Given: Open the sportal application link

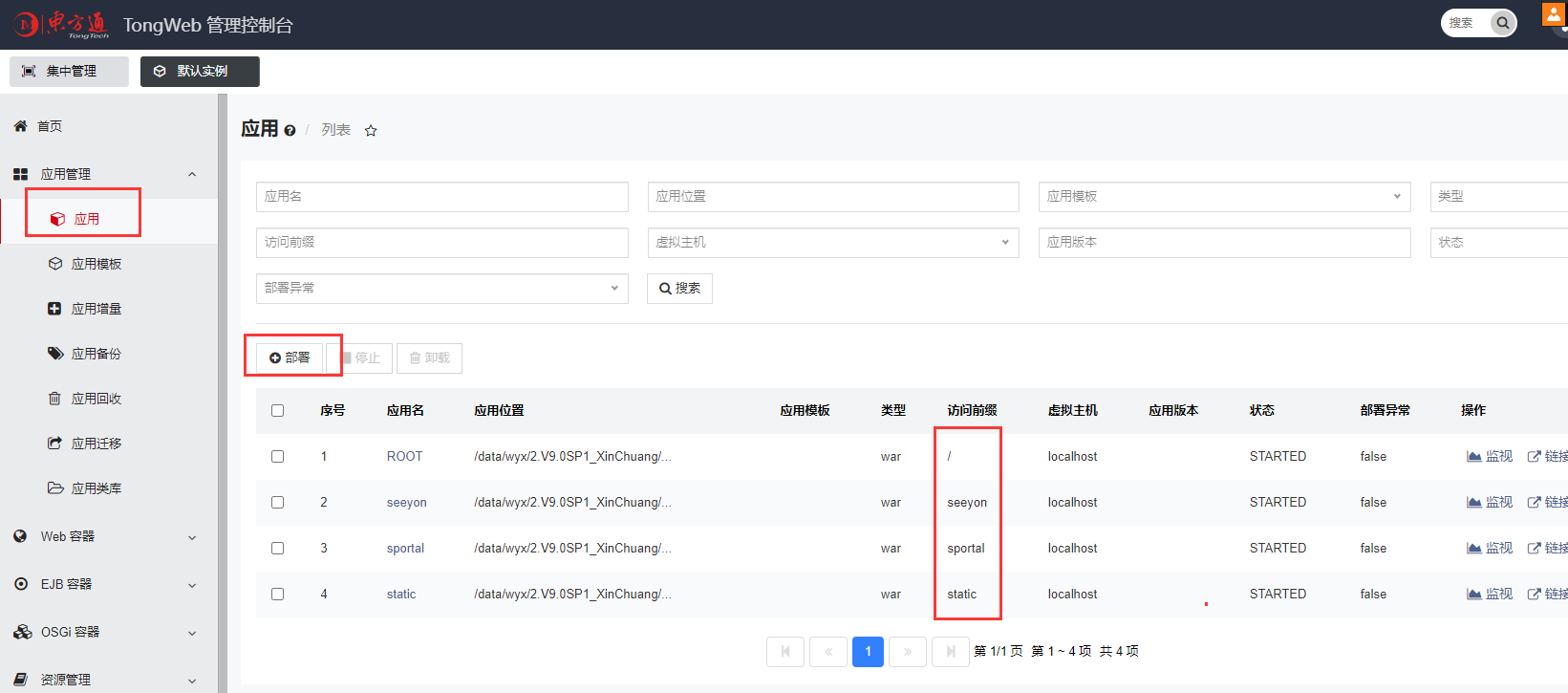Looking at the screenshot, I should 405,549.
